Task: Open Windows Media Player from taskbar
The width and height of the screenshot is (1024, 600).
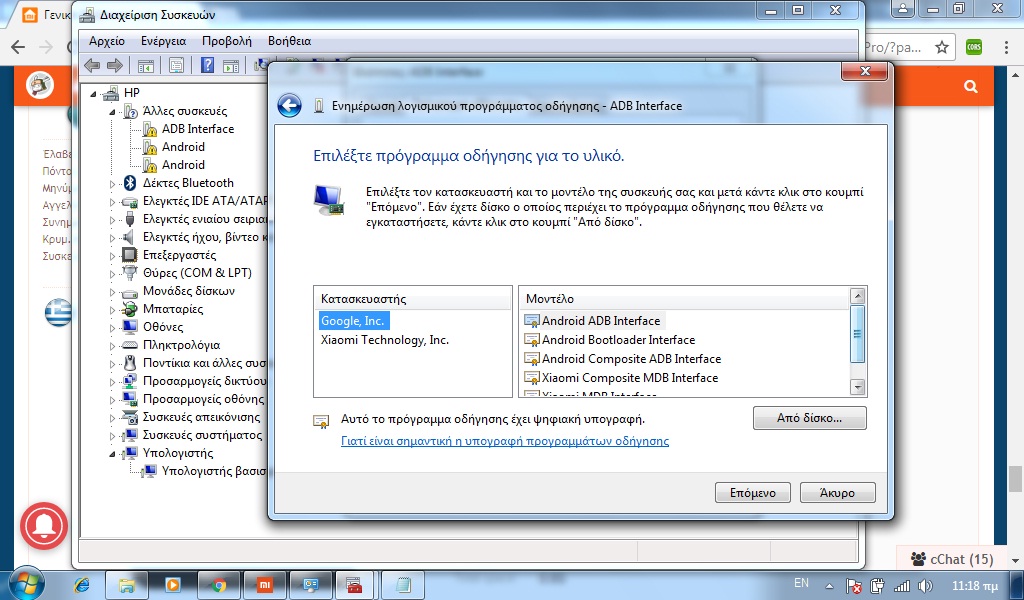Action: 173,584
